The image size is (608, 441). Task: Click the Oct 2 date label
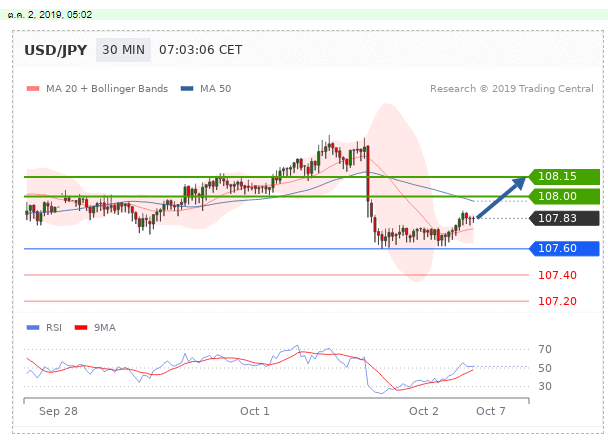(x=423, y=411)
